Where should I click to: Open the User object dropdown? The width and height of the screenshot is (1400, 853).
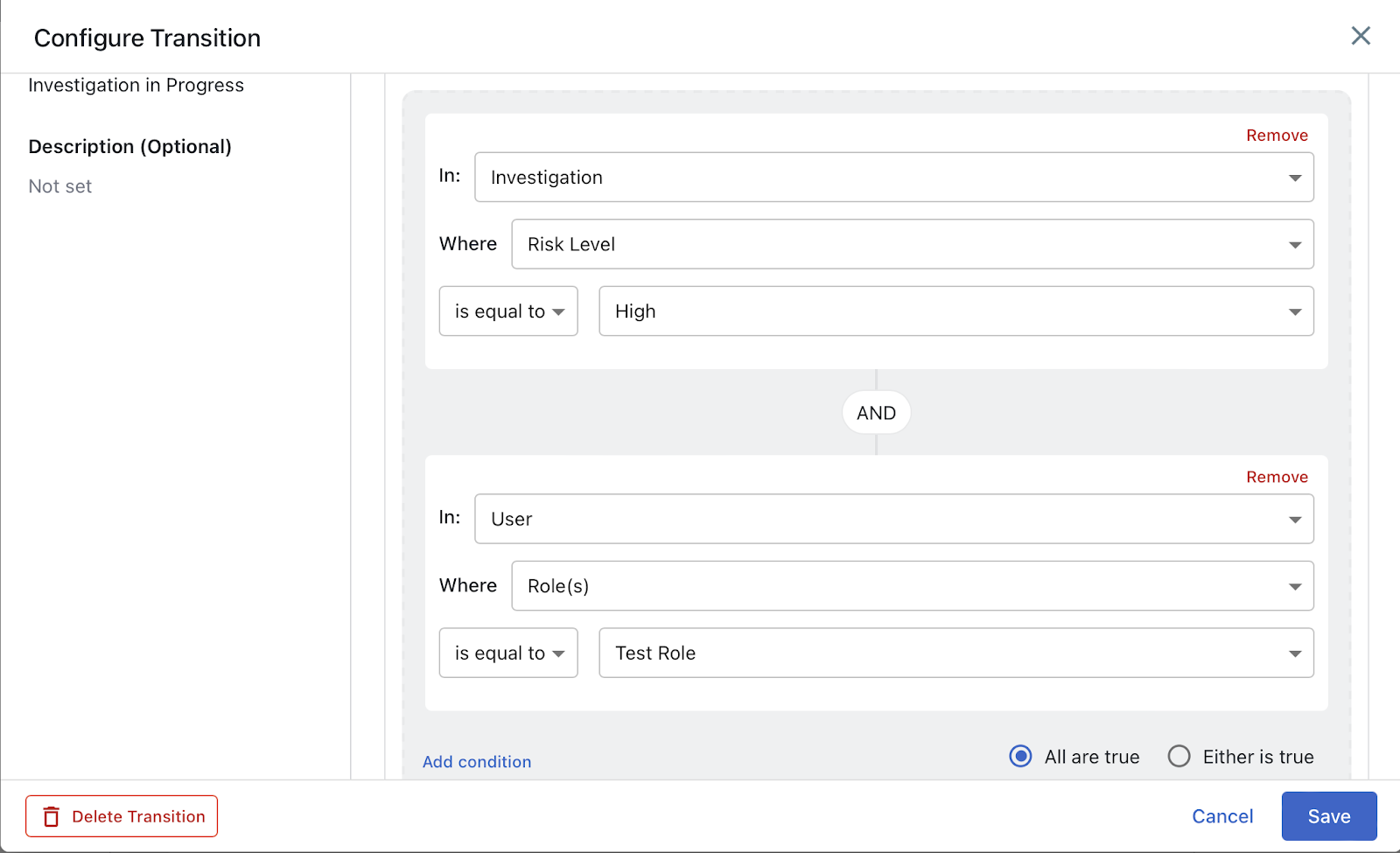click(x=893, y=519)
